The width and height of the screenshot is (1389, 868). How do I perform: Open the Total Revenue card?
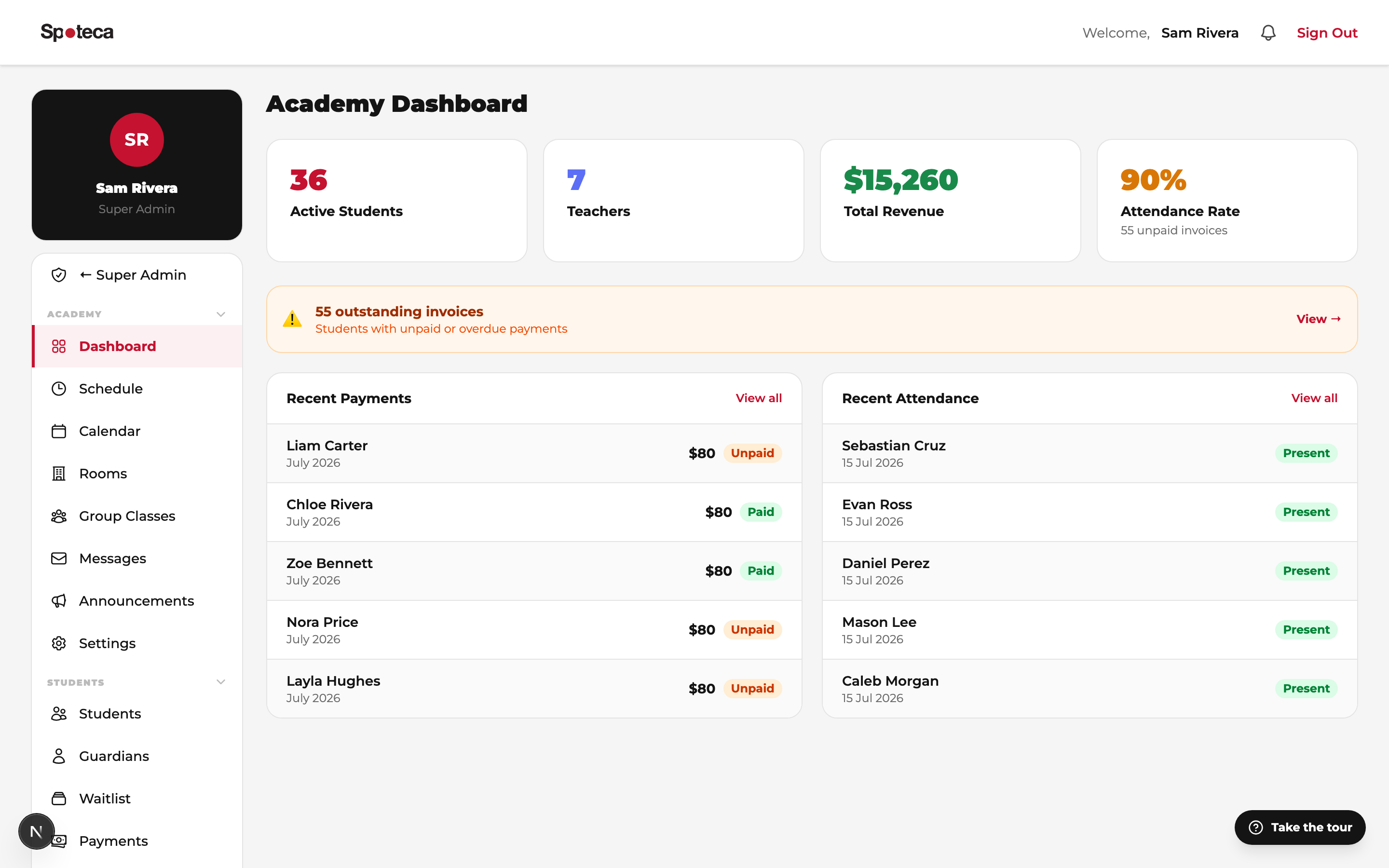[950, 200]
